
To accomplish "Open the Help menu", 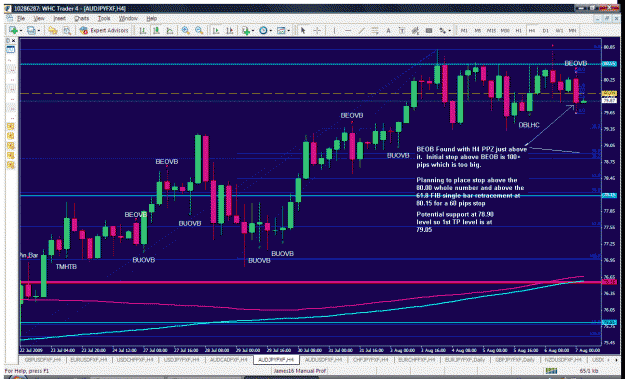I will coord(151,19).
